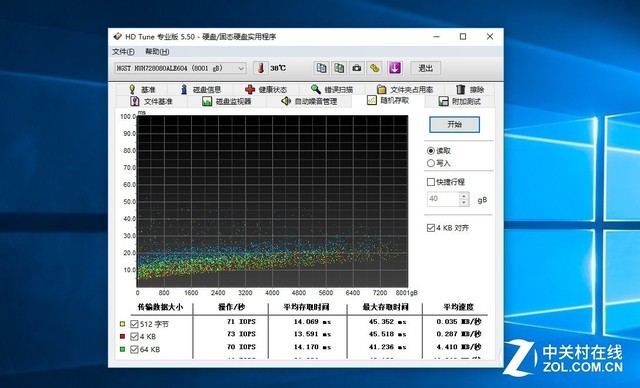
Task: Switch to the 文件基准 file benchmark tab
Action: click(x=151, y=102)
